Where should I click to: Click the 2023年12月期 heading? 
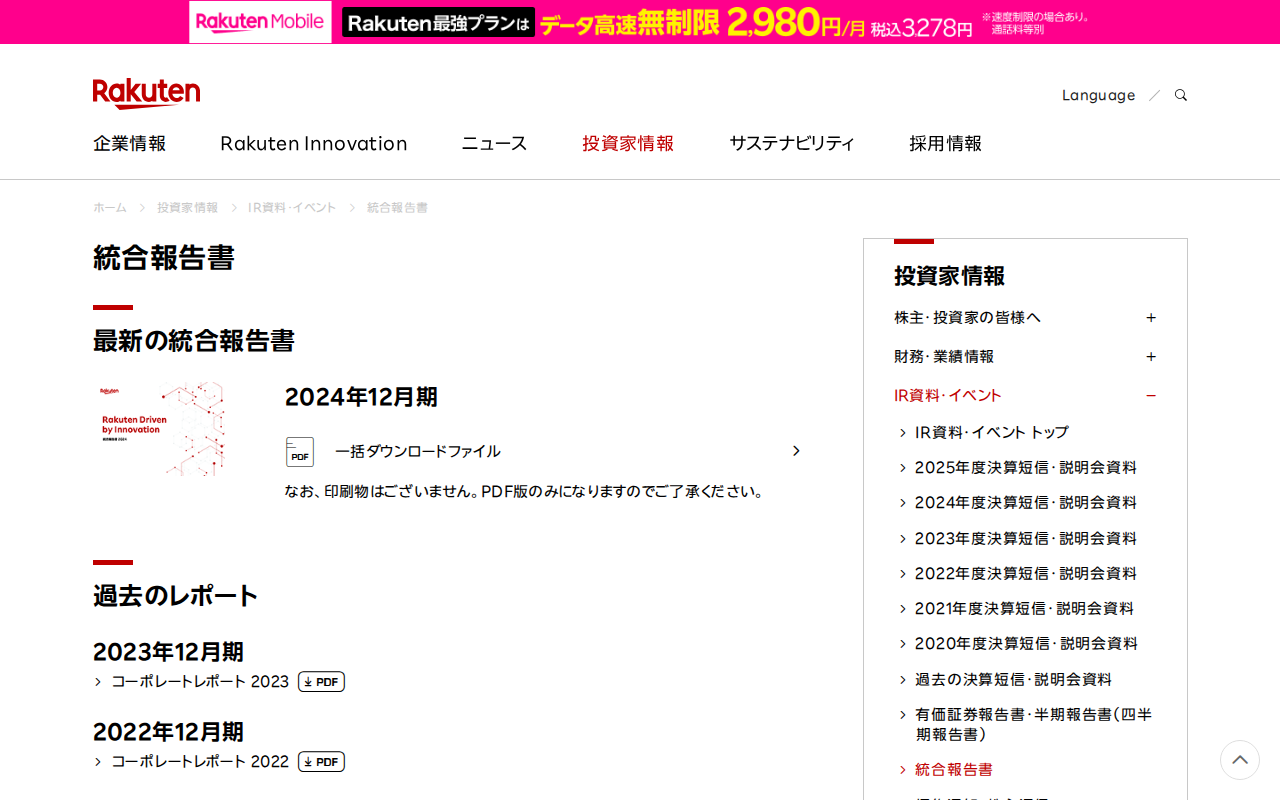168,652
